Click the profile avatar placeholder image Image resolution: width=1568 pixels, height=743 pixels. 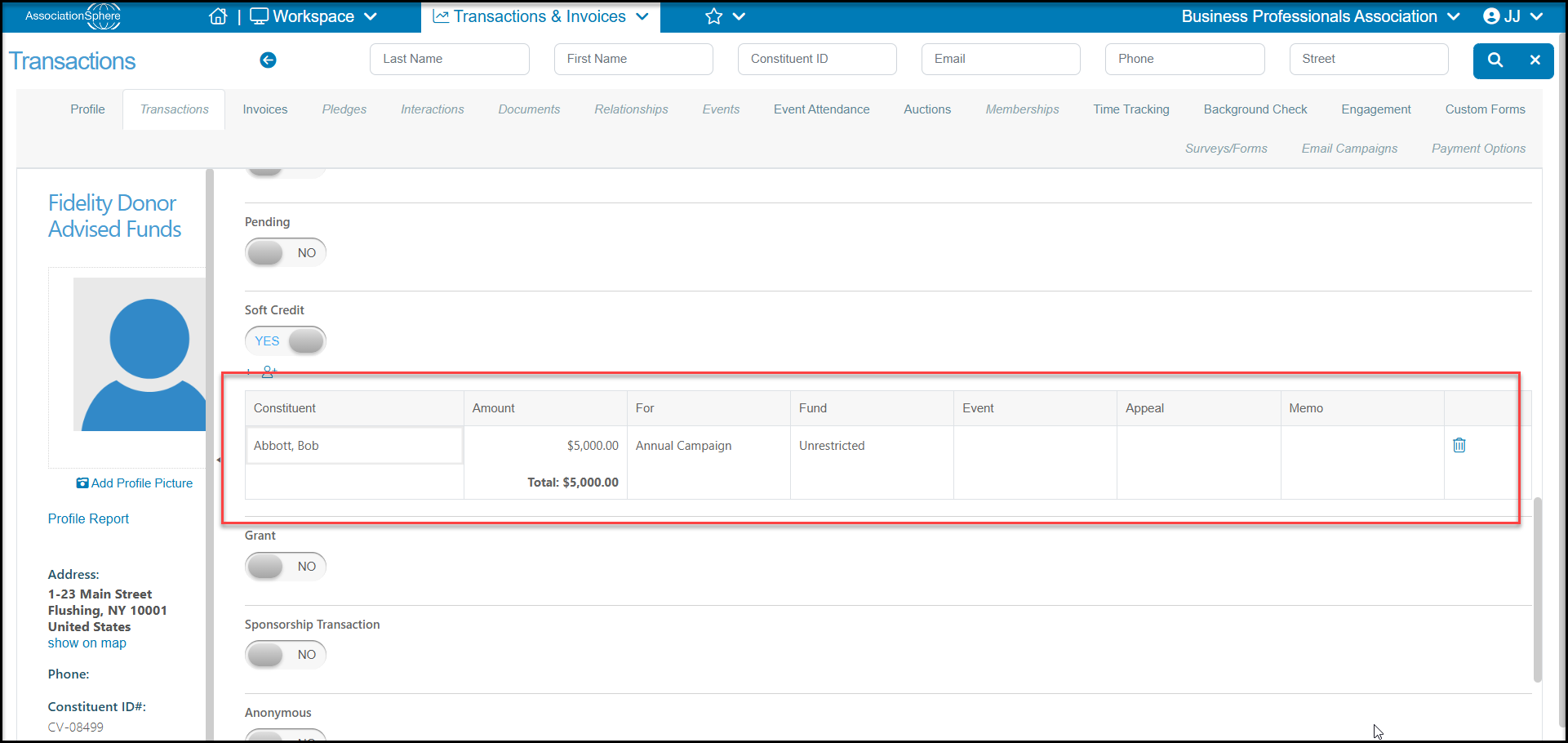tap(140, 354)
